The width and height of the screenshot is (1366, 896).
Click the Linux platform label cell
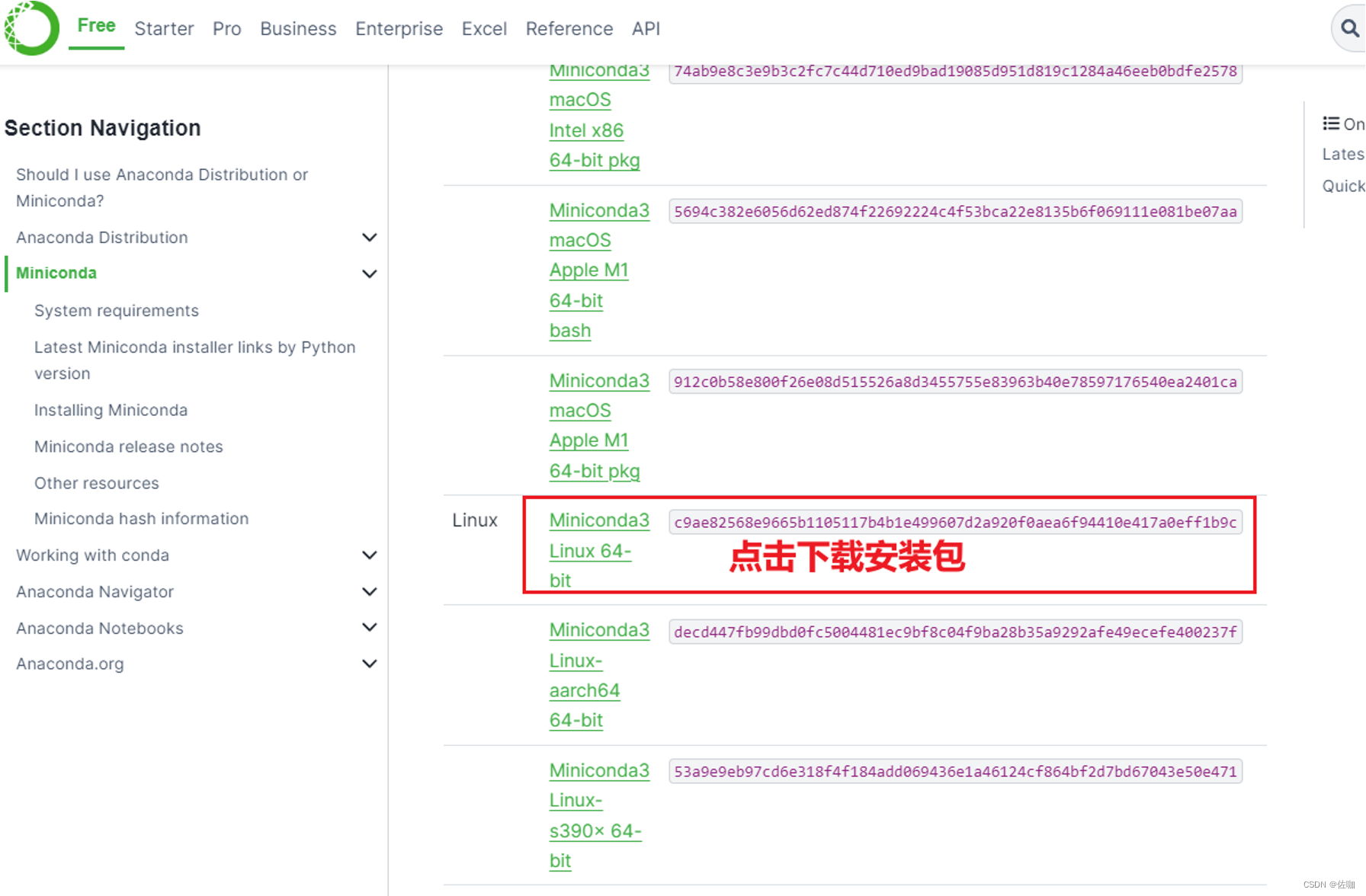tap(475, 520)
